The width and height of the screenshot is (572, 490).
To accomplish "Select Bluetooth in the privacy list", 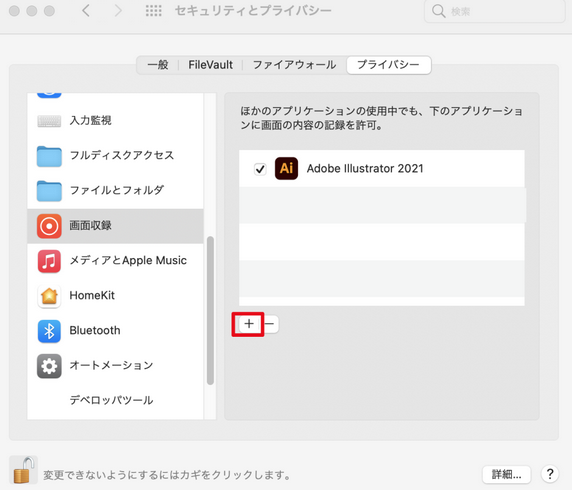I will [115, 331].
